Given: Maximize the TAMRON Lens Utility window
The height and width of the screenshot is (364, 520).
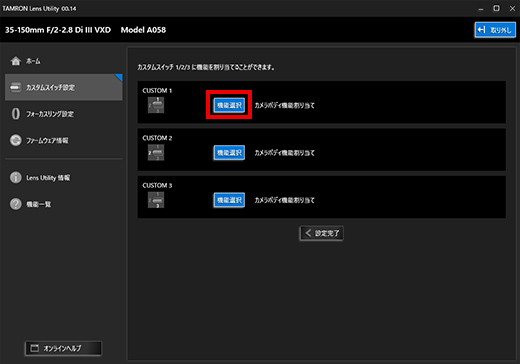Looking at the screenshot, I should pyautogui.click(x=496, y=8).
